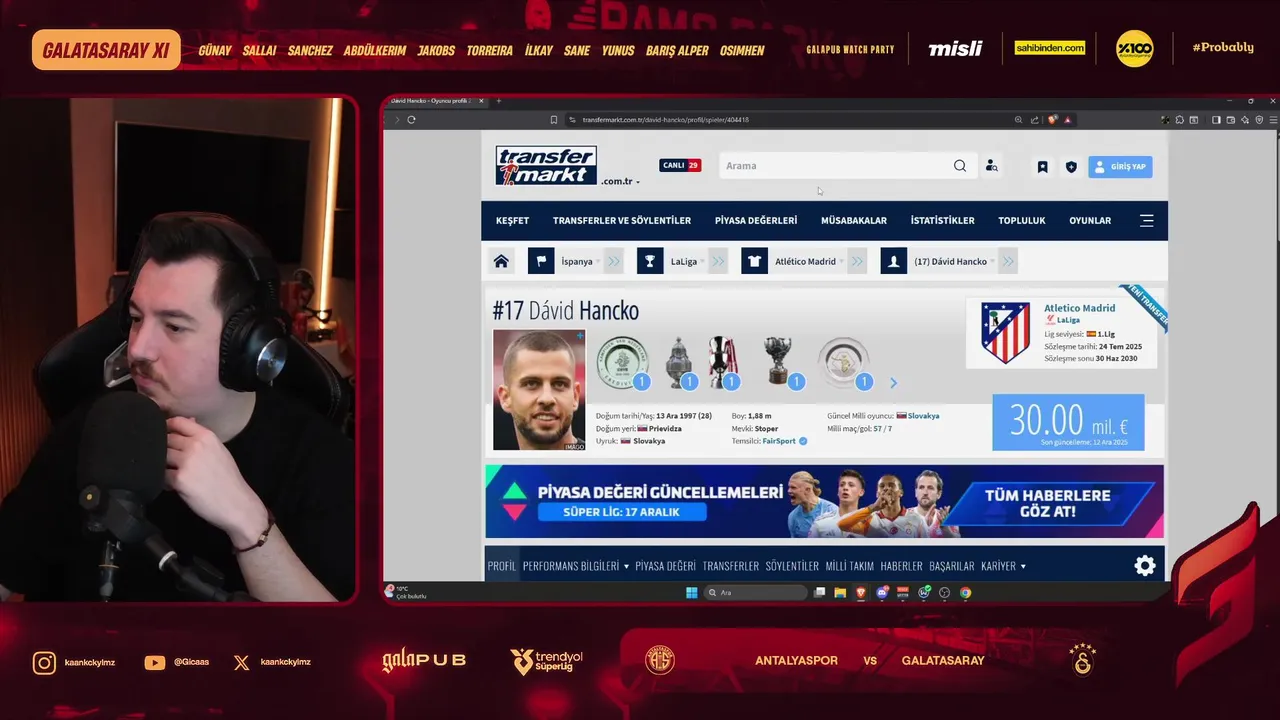
Task: Expand the .com.tr domain dropdown
Action: coord(638,182)
